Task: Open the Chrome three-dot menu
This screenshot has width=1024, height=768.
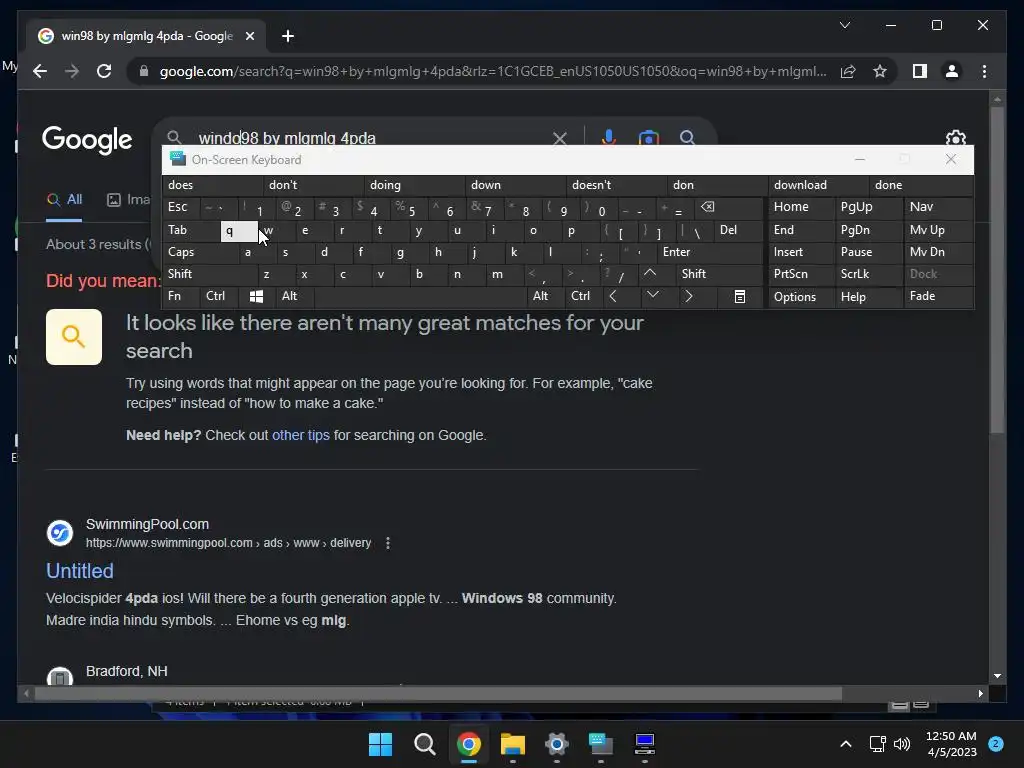Action: (x=984, y=71)
